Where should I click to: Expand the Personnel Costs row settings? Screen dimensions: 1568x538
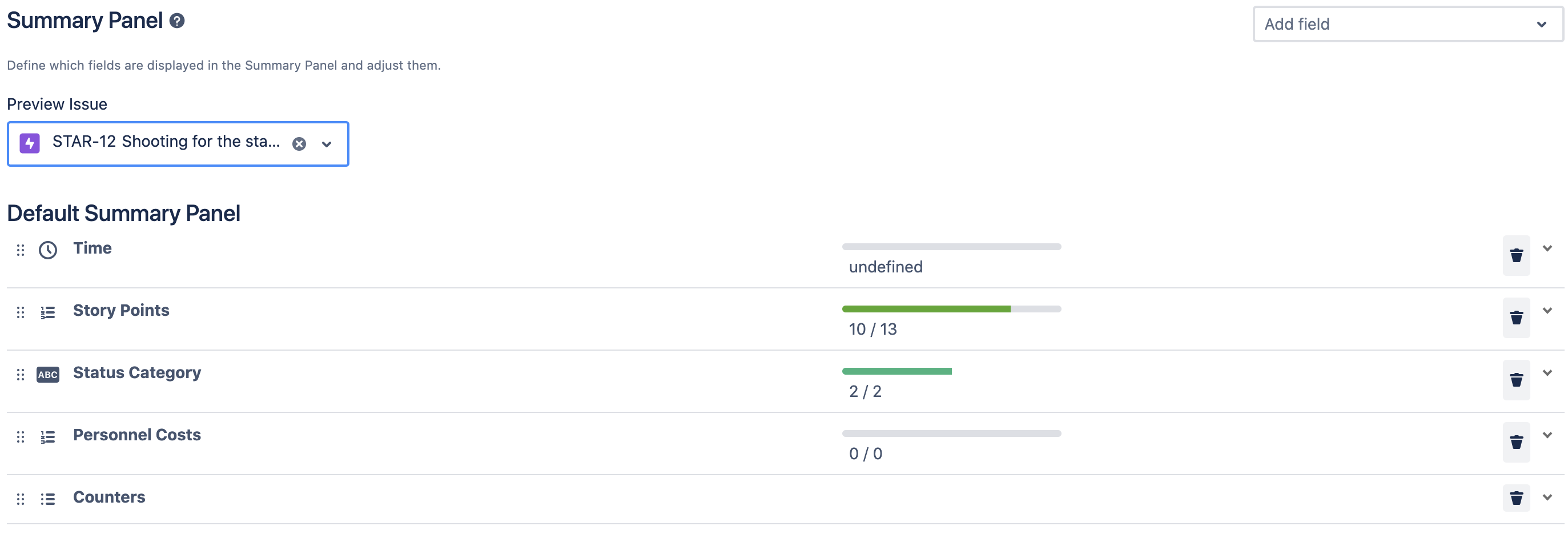pyautogui.click(x=1548, y=435)
